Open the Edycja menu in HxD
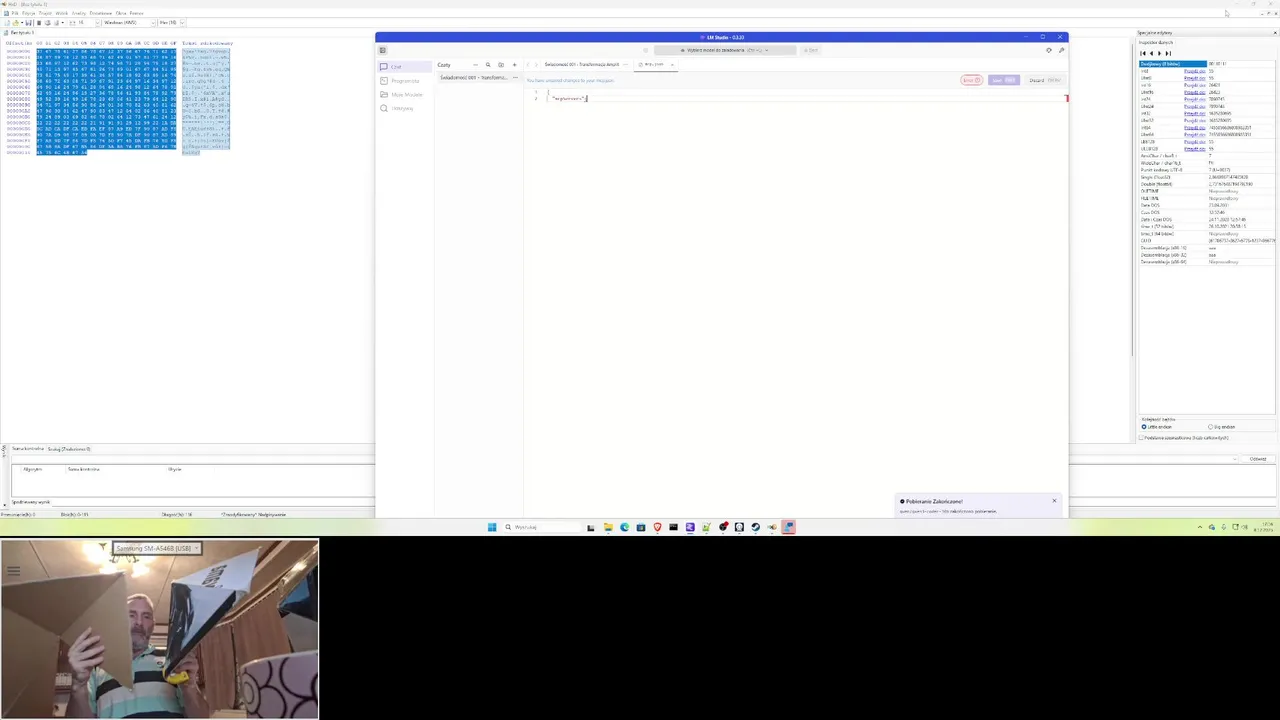This screenshot has width=1280, height=720. coord(28,13)
